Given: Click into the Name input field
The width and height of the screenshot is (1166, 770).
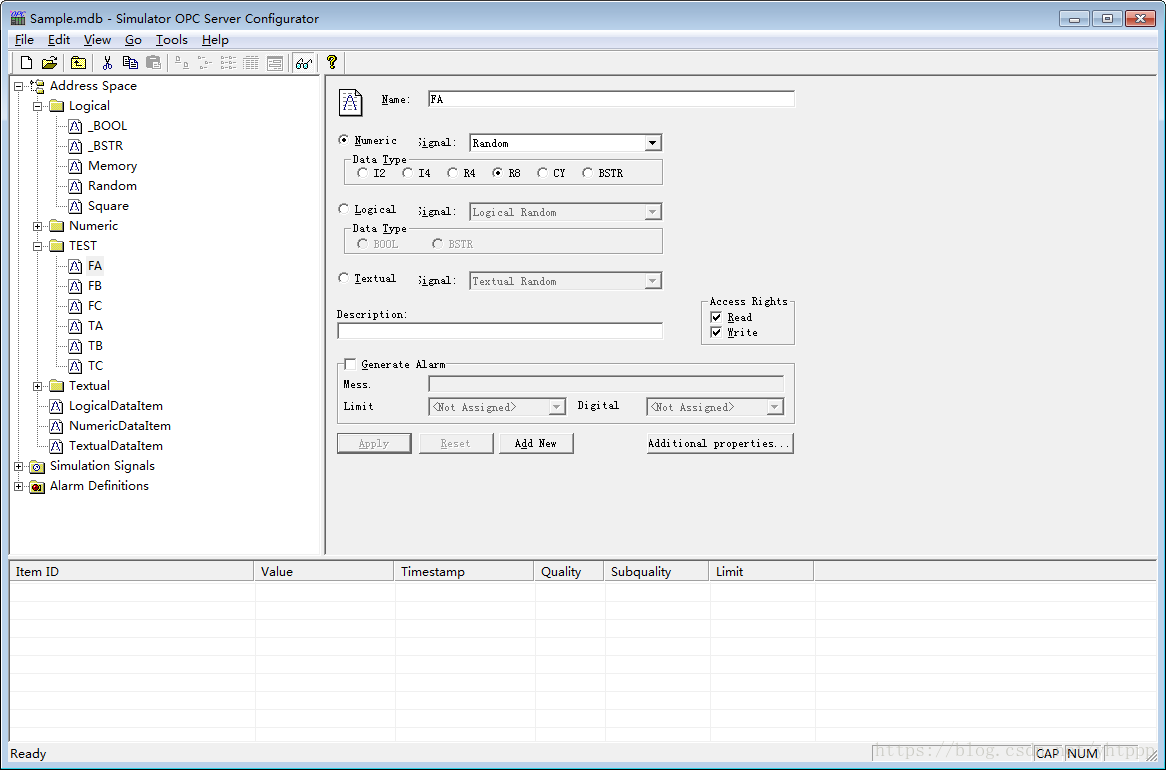Looking at the screenshot, I should tap(611, 99).
